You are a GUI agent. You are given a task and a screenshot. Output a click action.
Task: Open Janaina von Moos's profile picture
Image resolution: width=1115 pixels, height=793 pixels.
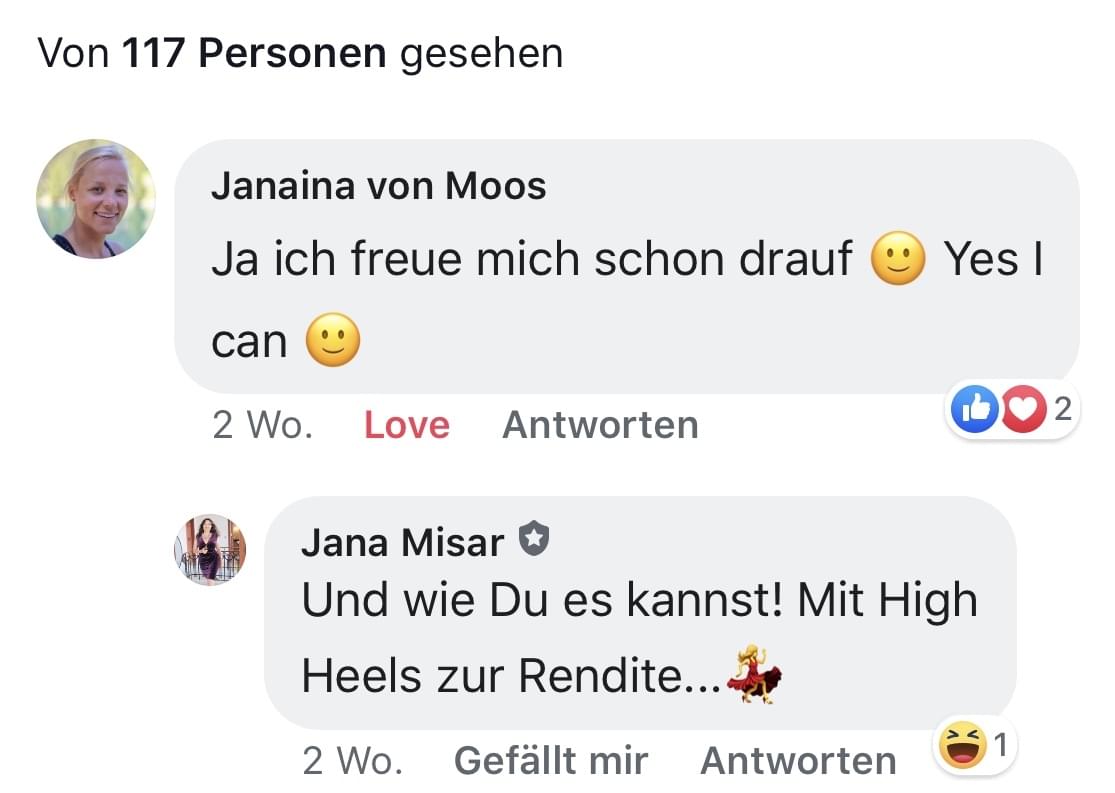(x=96, y=199)
